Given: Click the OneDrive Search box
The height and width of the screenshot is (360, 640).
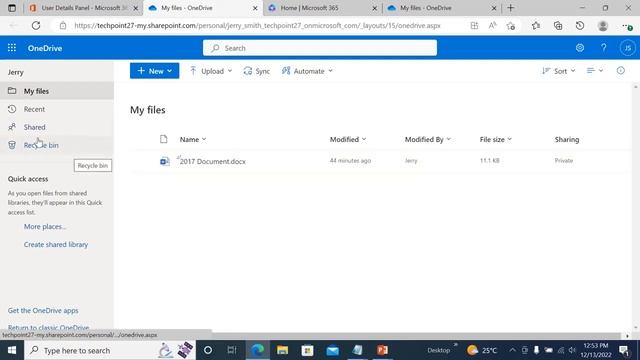Looking at the screenshot, I should pyautogui.click(x=320, y=48).
